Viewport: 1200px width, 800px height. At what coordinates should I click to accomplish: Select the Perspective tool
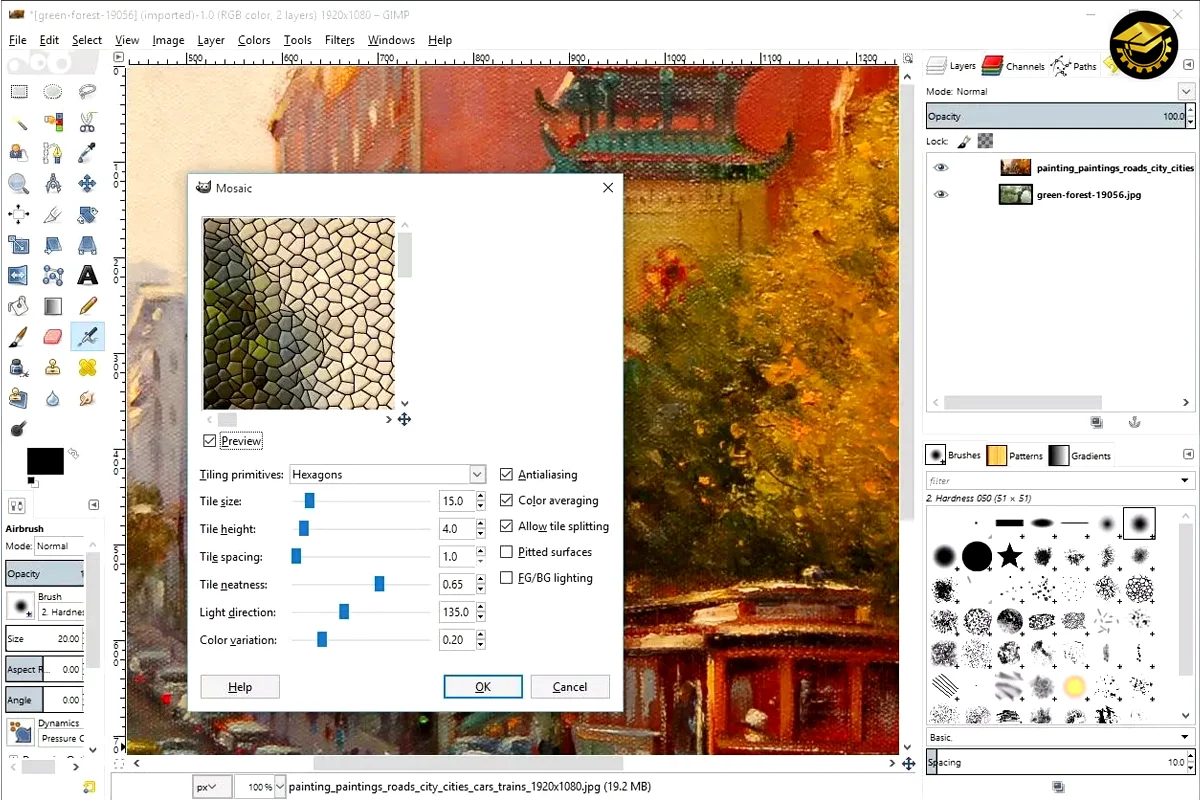[x=87, y=245]
